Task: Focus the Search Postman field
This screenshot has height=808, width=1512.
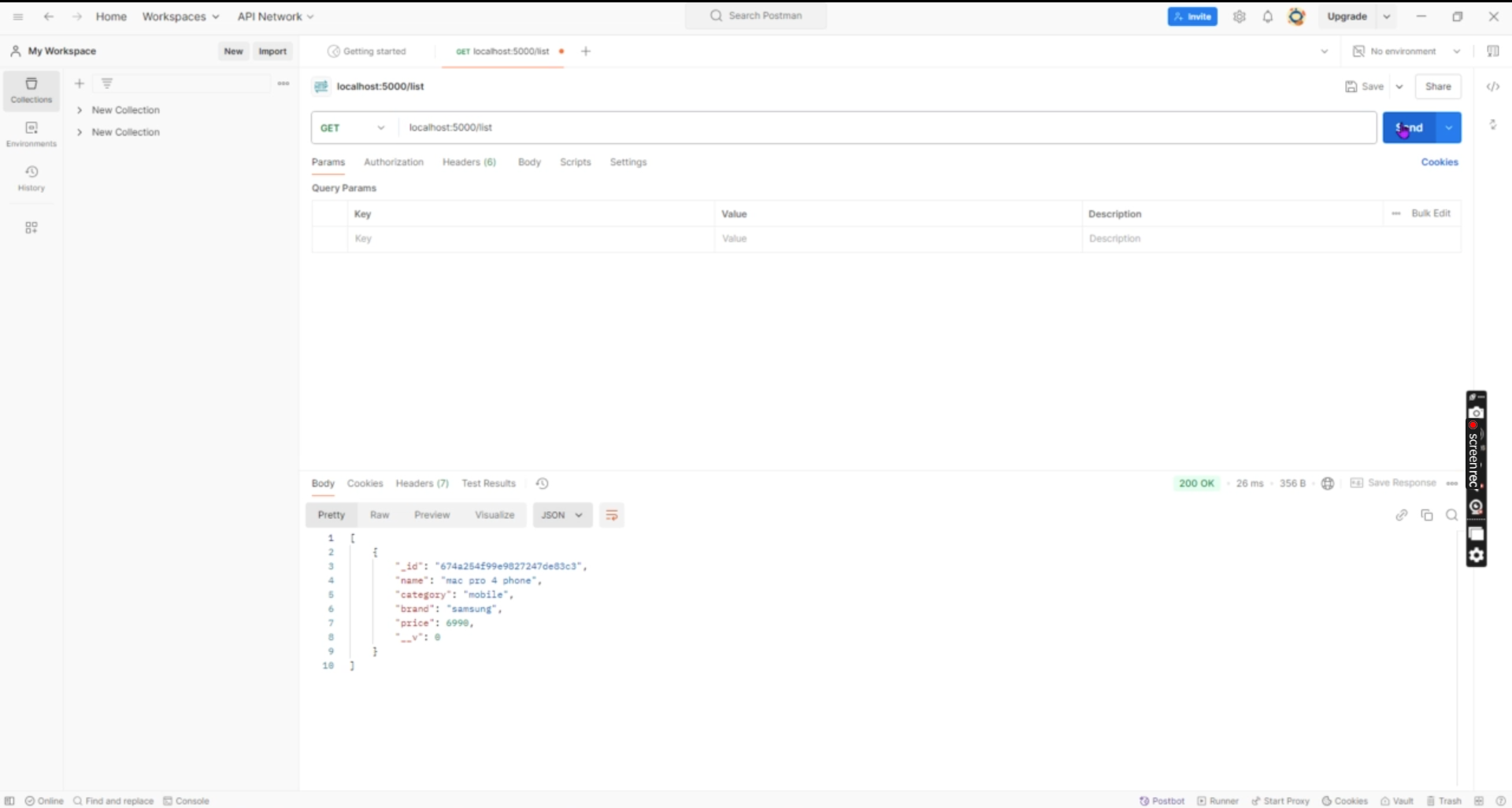Action: 756,16
